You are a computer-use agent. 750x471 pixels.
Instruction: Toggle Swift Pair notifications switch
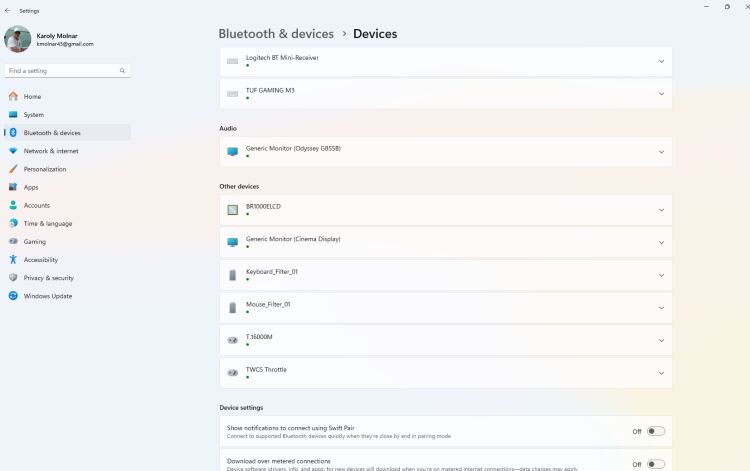[x=656, y=431]
